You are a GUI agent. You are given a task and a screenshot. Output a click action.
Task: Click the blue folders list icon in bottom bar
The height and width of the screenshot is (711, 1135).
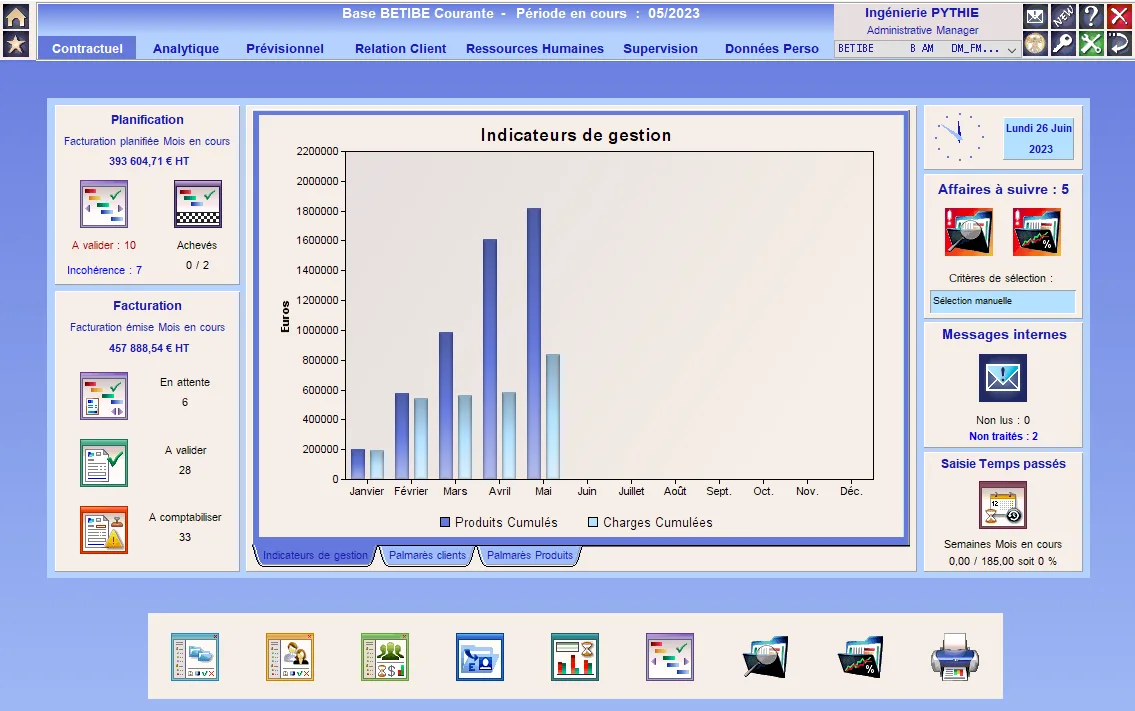195,657
